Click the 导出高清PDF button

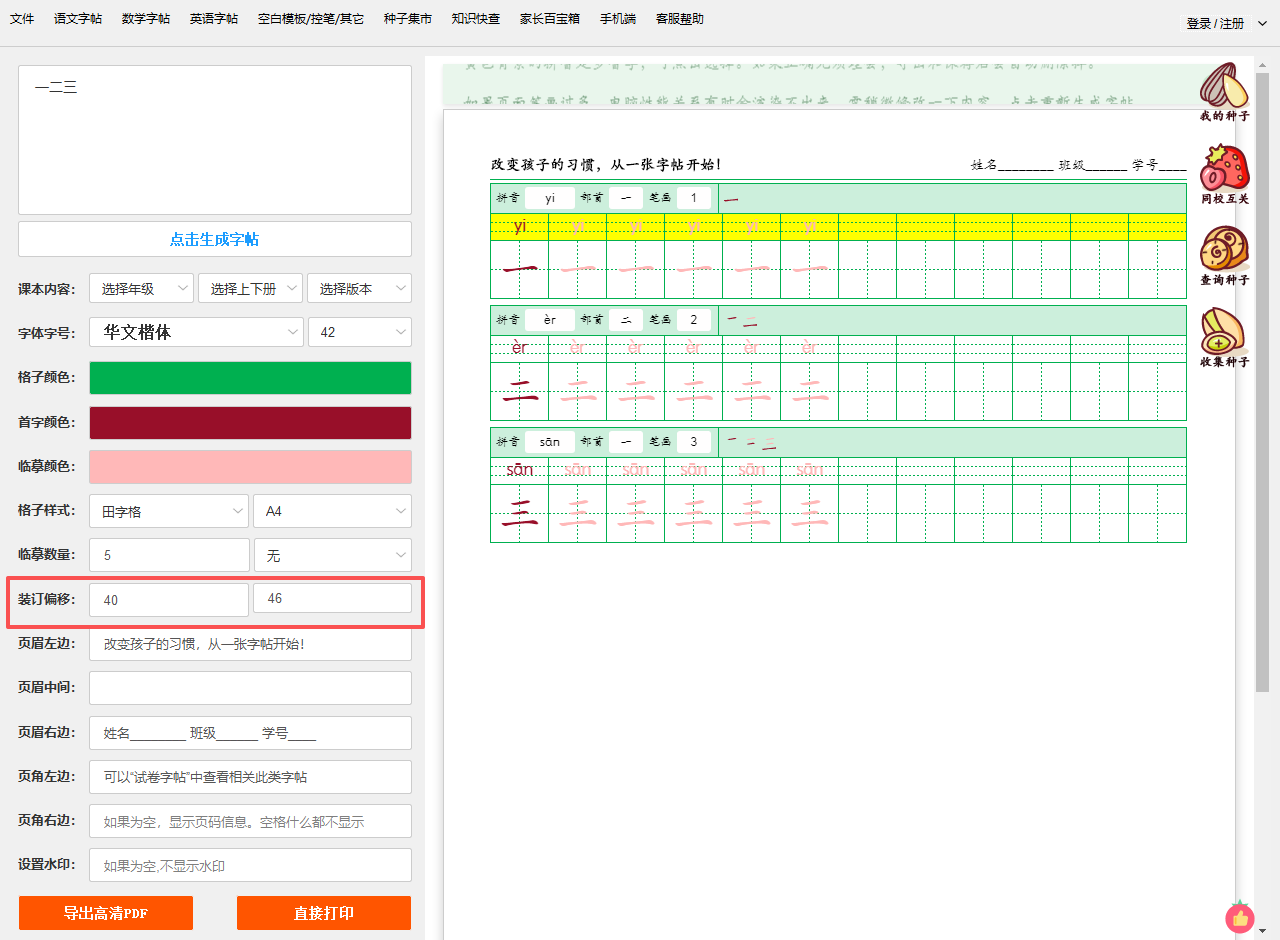(106, 913)
